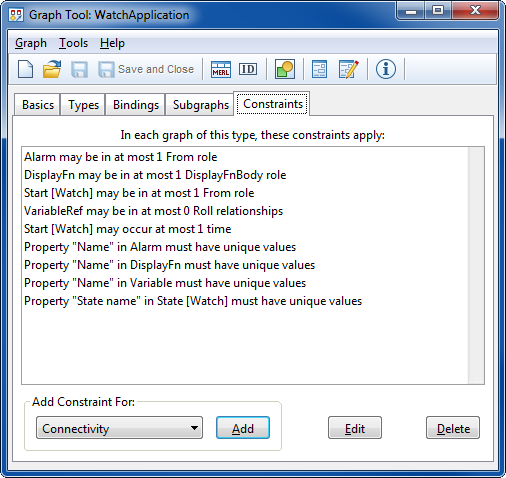The image size is (506, 478).
Task: Switch to the Basics tab
Action: (38, 105)
